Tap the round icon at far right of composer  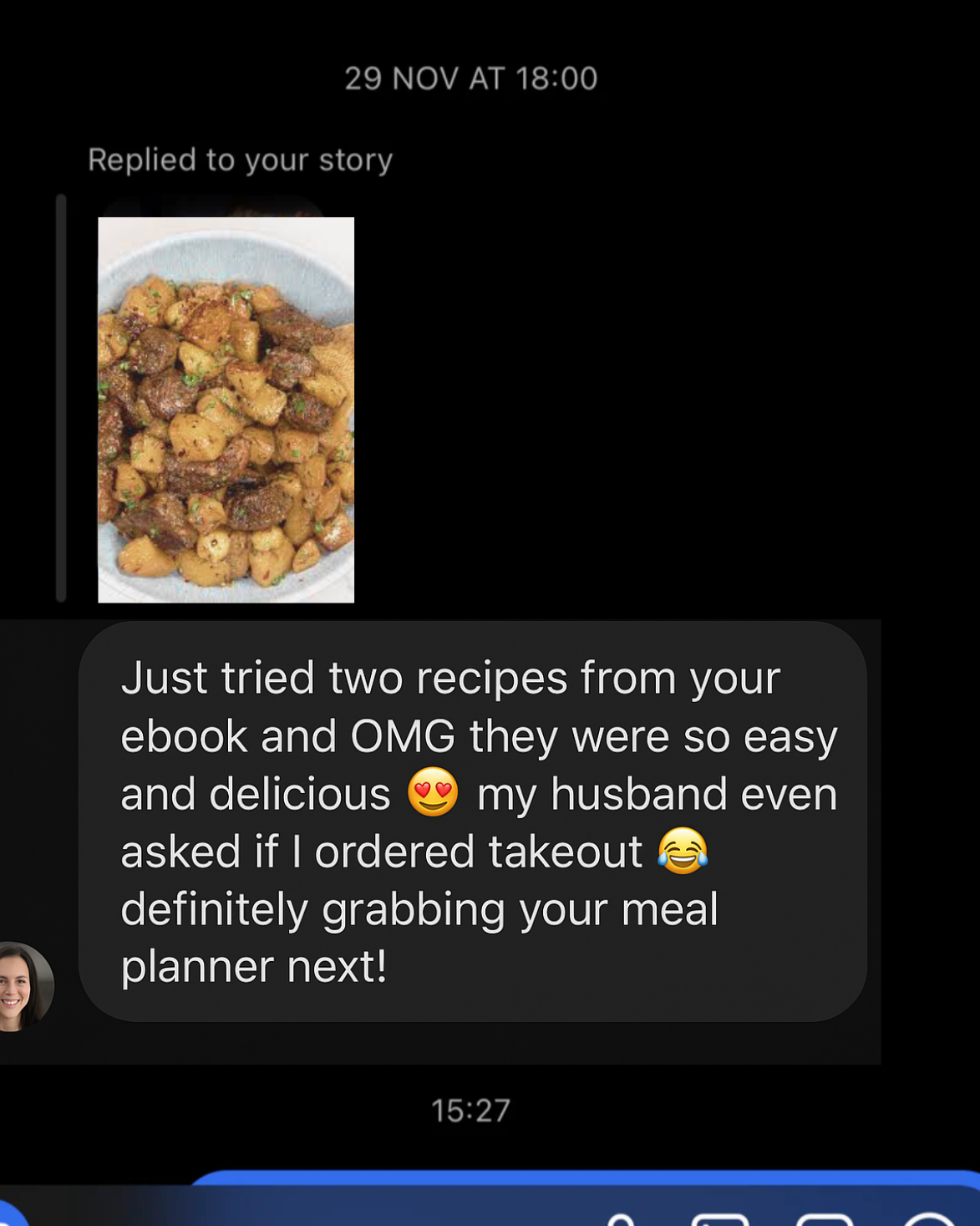929,1218
